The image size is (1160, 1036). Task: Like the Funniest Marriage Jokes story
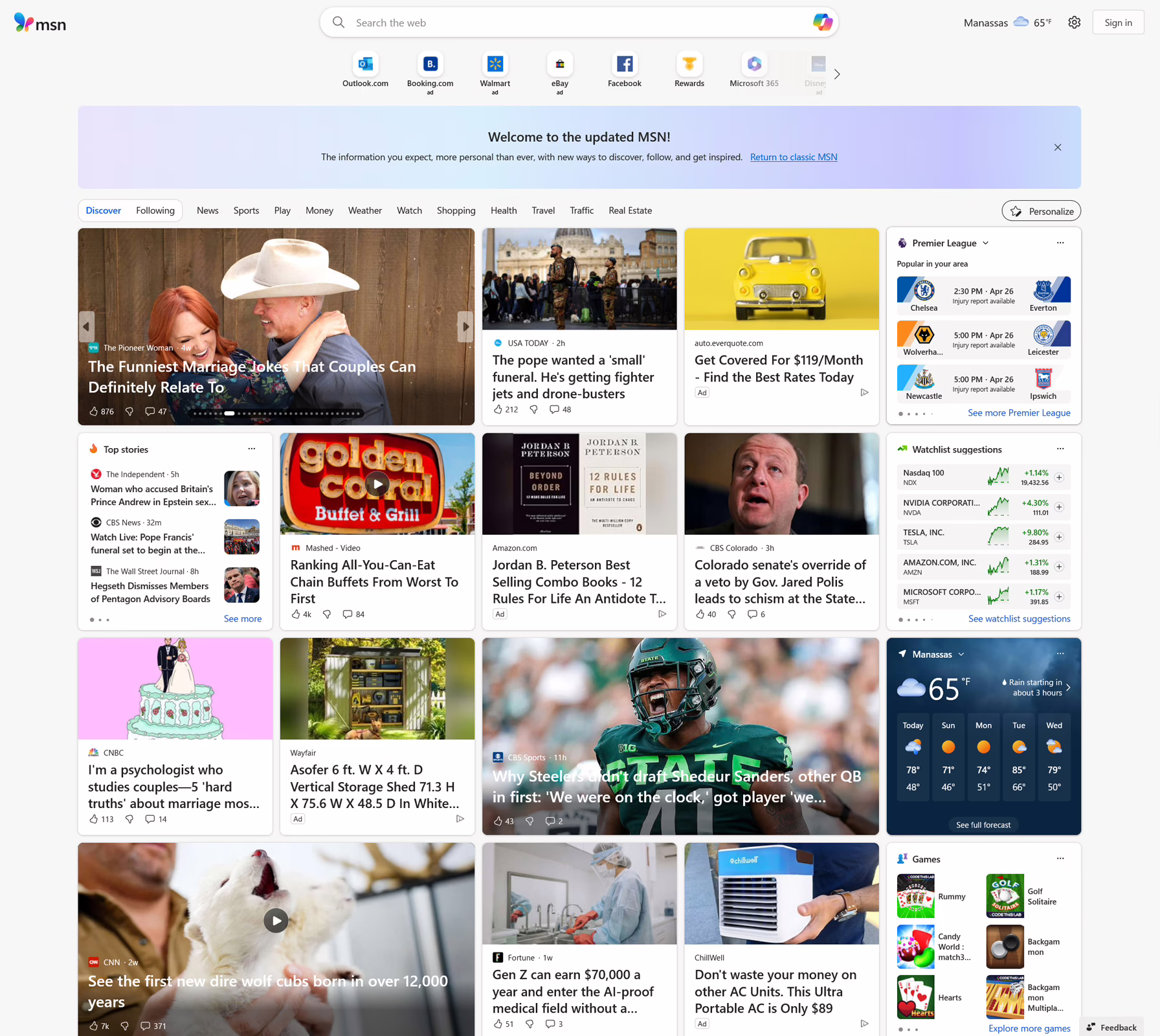click(94, 412)
